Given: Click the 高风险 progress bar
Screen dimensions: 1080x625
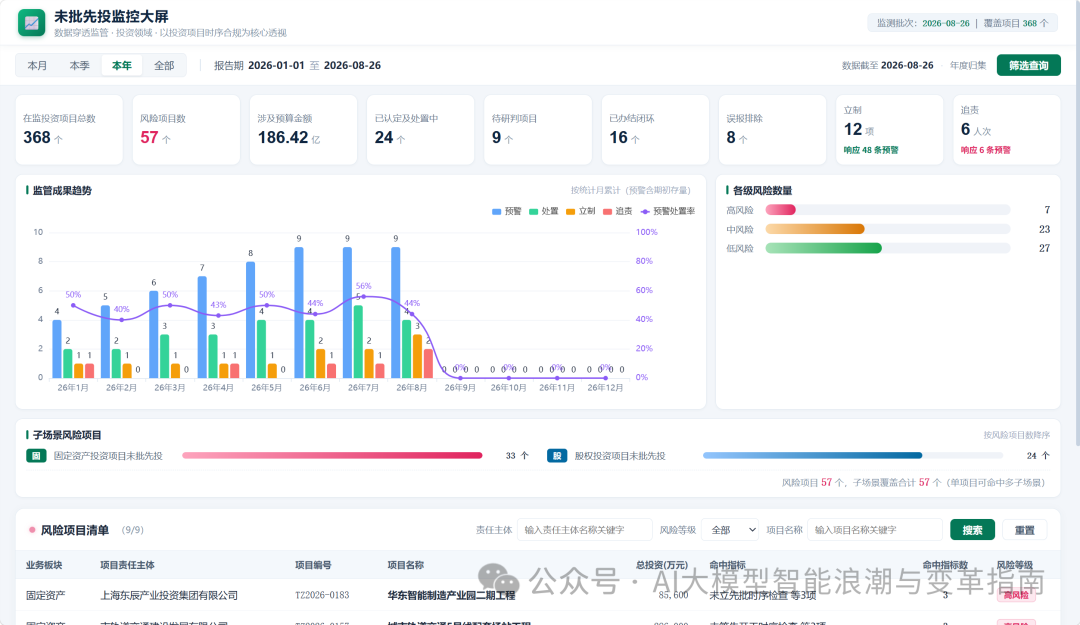Looking at the screenshot, I should tap(888, 209).
